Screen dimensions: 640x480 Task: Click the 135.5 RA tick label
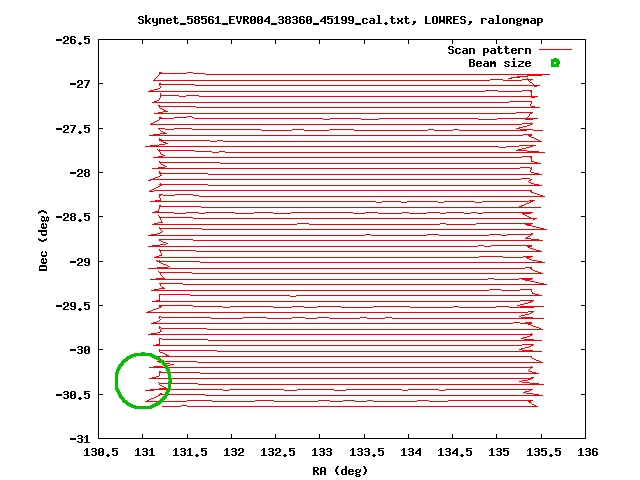click(544, 452)
